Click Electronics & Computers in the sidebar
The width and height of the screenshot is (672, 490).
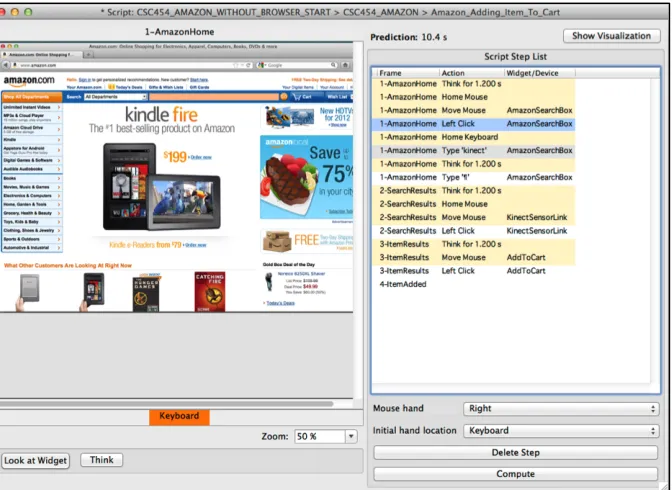(x=32, y=195)
